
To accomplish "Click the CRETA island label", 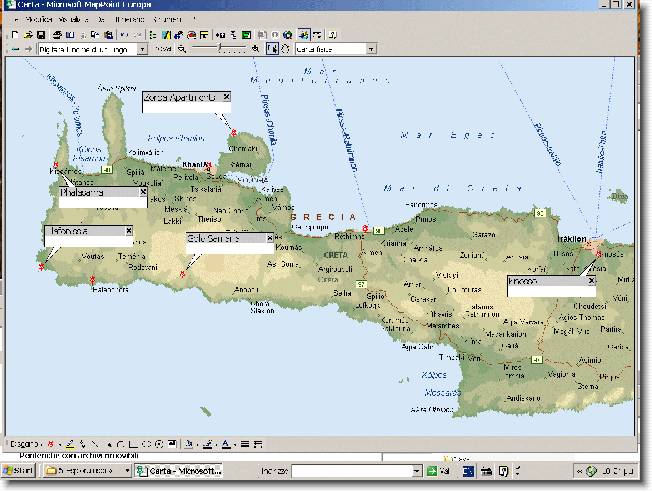I will (x=335, y=255).
